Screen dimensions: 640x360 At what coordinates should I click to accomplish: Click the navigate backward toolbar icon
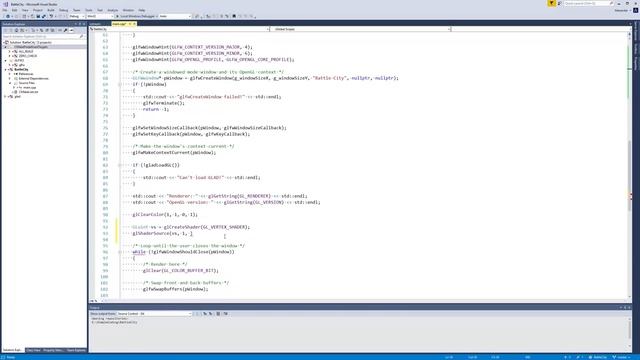8,16
